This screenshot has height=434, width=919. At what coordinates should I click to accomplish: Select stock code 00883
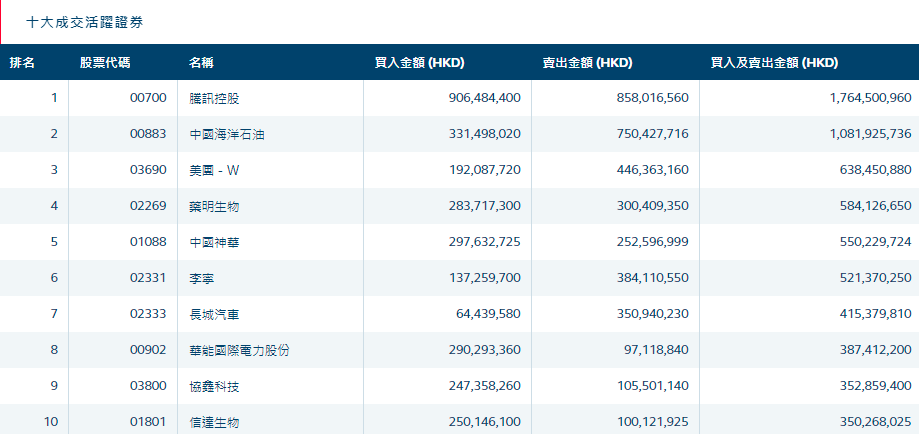coord(148,134)
